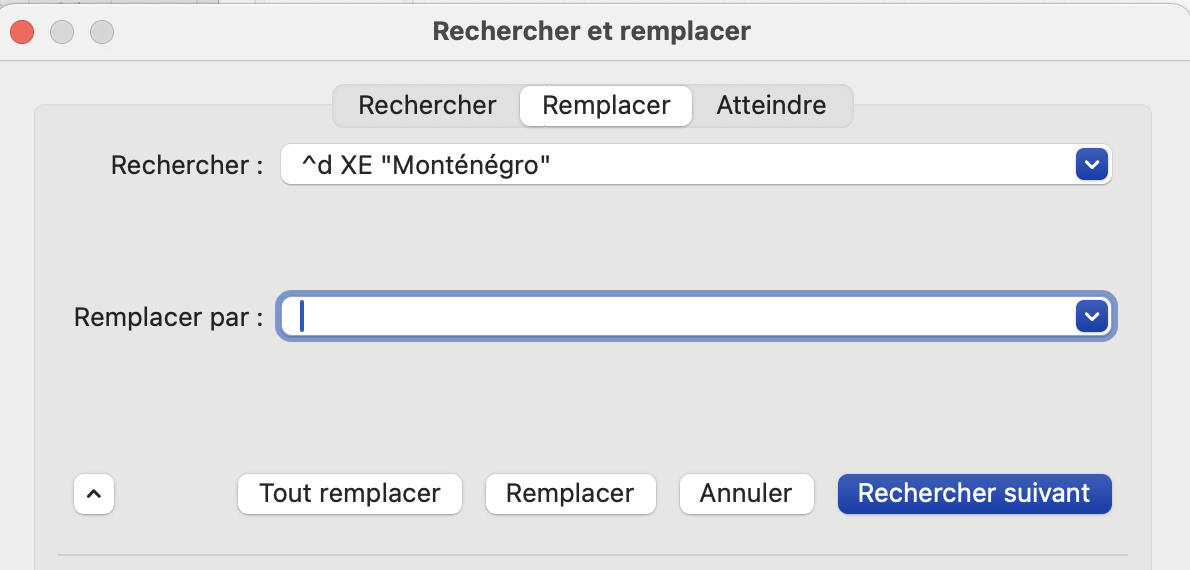Click the greyed-out minimize window button
This screenshot has height=570, width=1190.
[x=62, y=32]
